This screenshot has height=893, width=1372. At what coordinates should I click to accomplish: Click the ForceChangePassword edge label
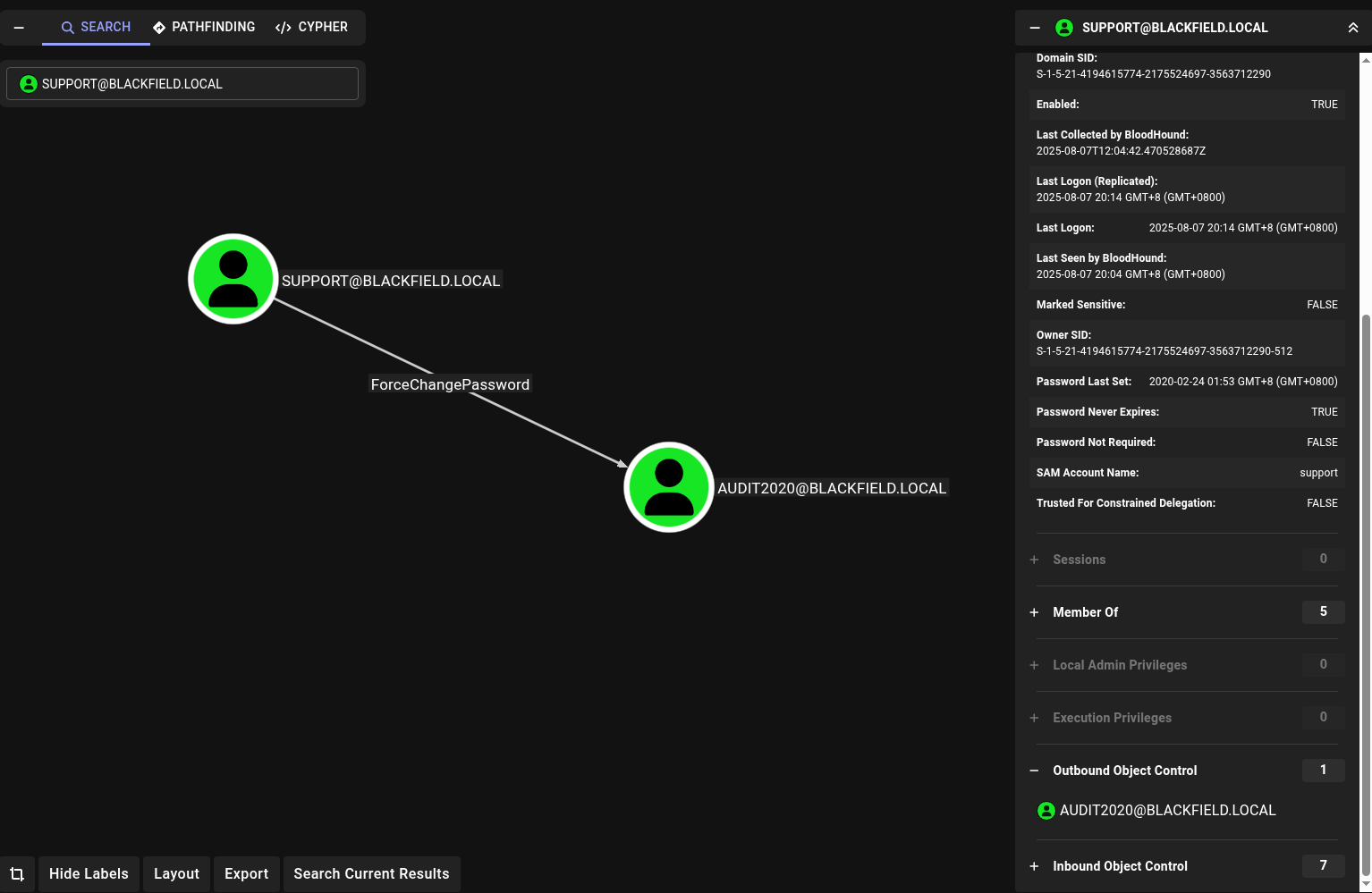[x=450, y=384]
